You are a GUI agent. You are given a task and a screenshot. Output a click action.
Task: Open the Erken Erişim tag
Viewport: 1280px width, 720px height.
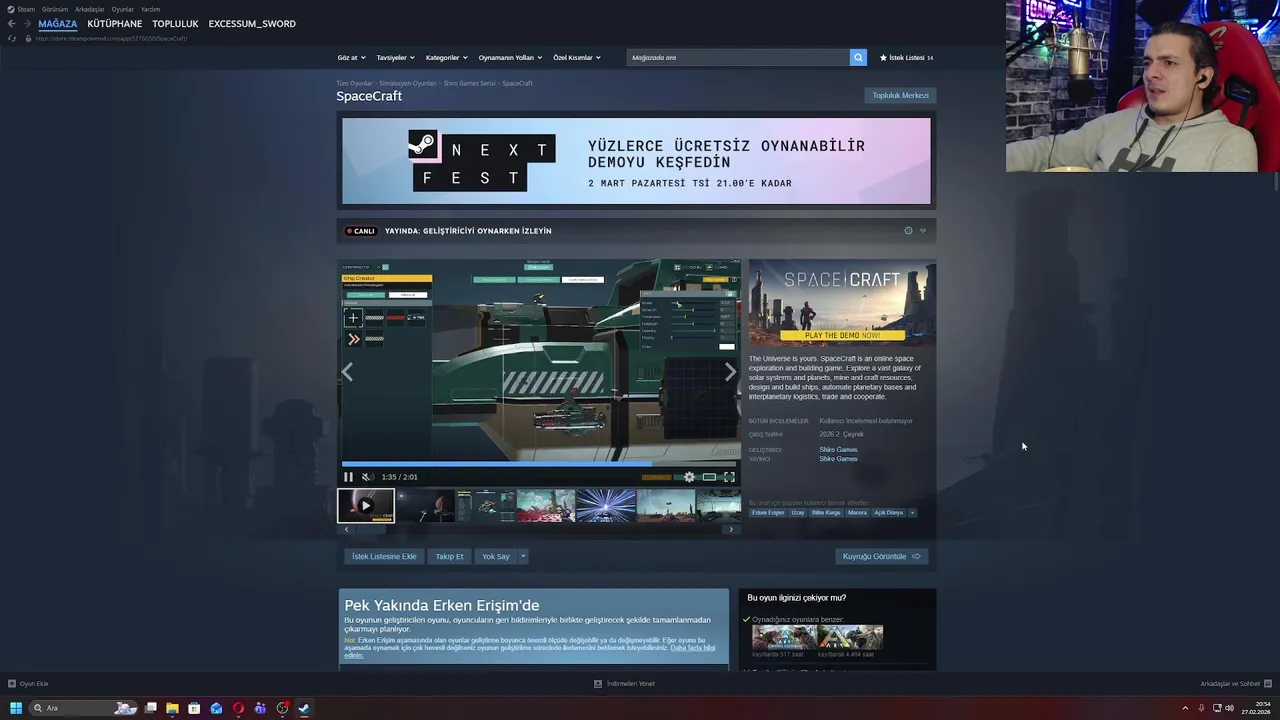point(768,512)
